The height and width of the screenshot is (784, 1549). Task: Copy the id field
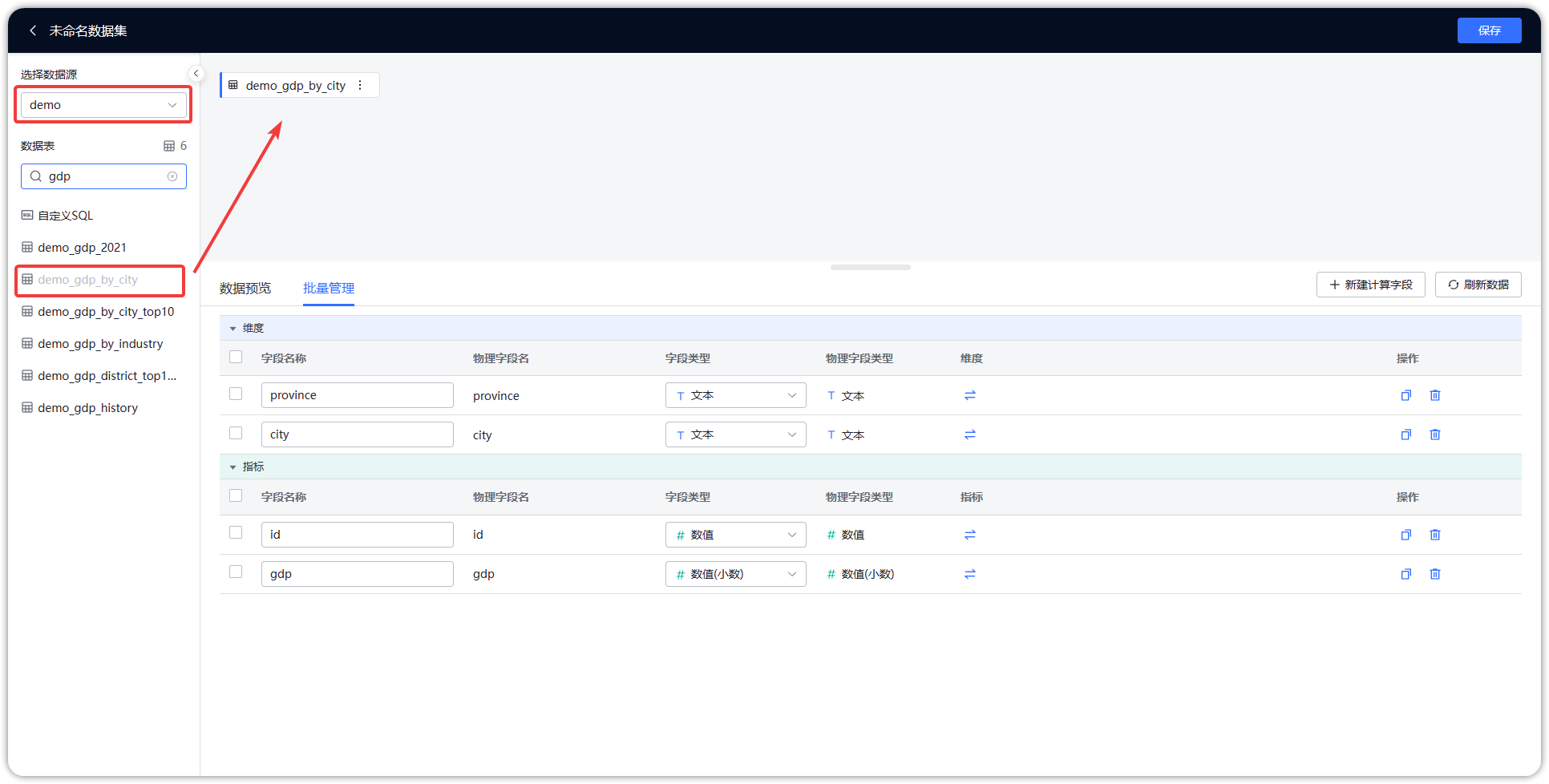coord(1405,535)
